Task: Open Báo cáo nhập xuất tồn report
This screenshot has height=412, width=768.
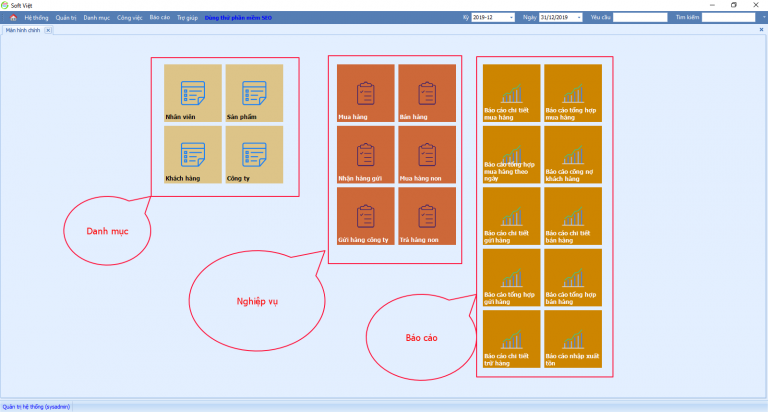Action: (x=573, y=339)
